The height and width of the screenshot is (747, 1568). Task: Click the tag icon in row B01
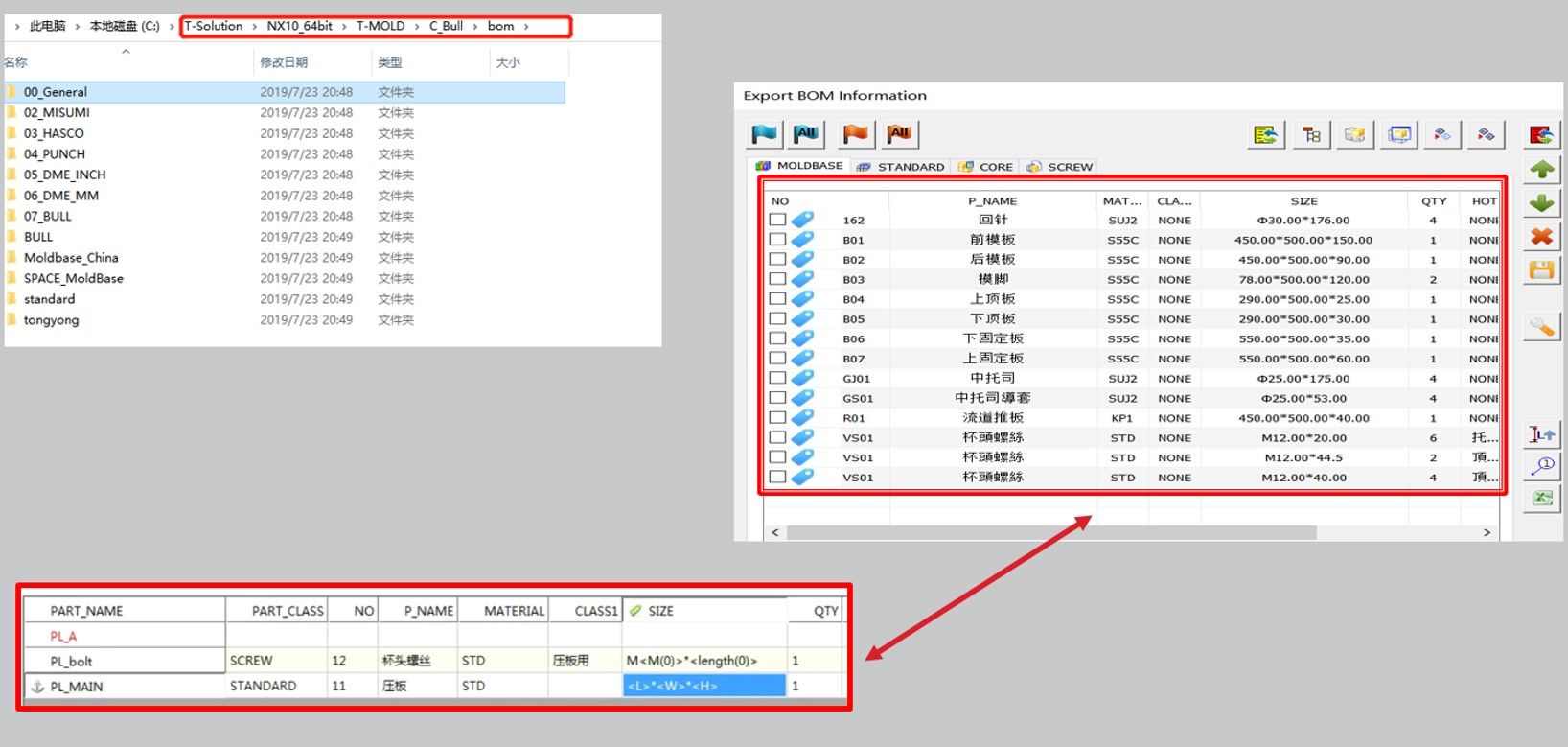[802, 240]
